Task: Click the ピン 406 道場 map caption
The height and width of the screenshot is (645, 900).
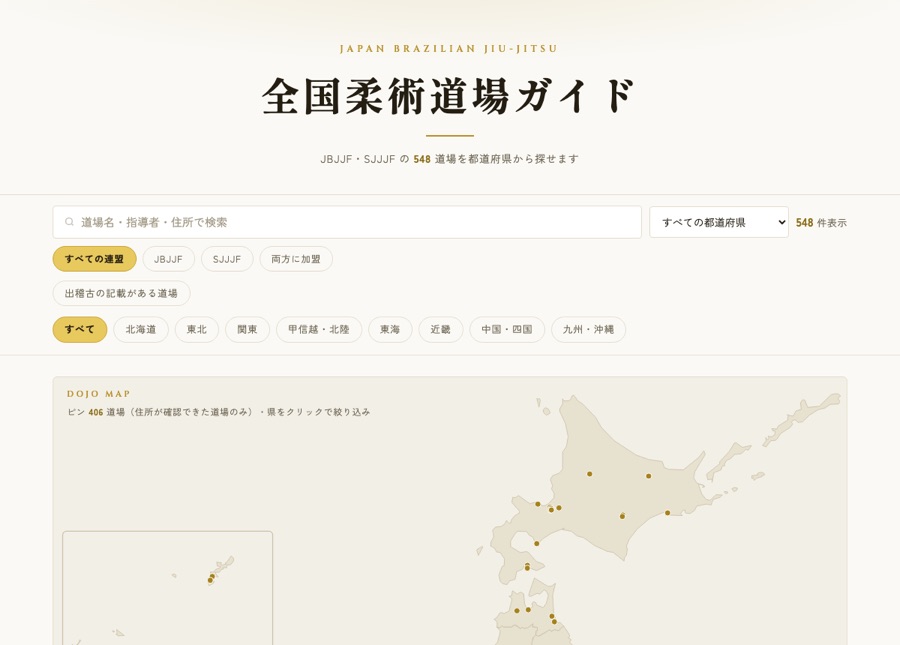Action: (219, 412)
